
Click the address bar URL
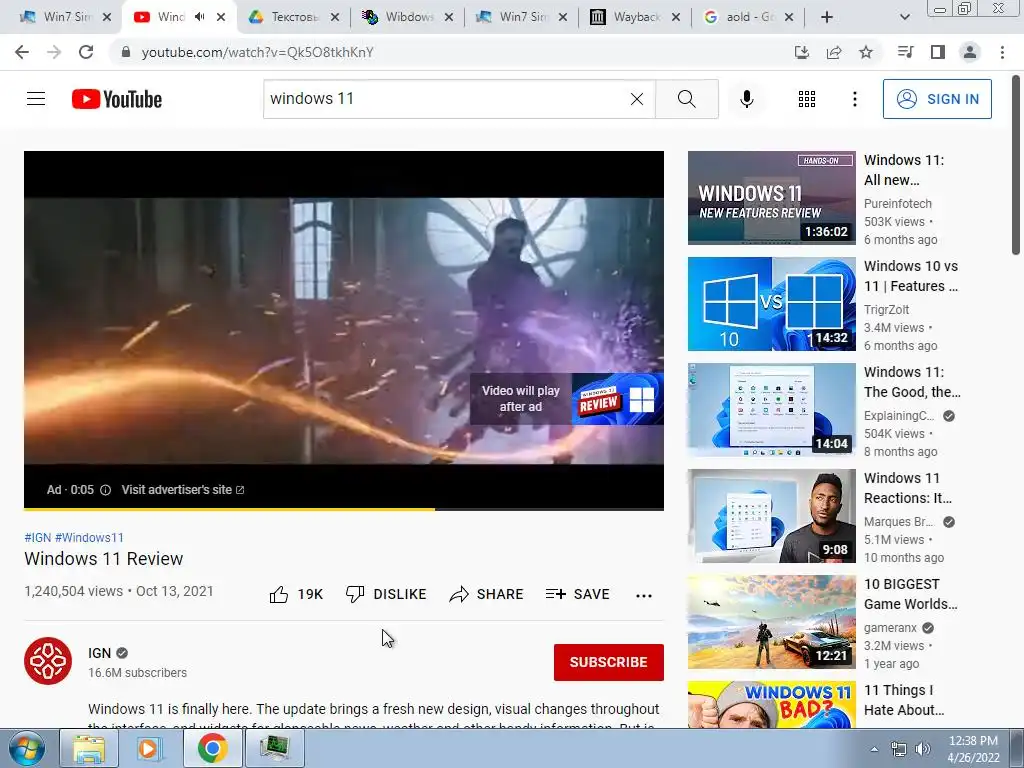(x=257, y=52)
